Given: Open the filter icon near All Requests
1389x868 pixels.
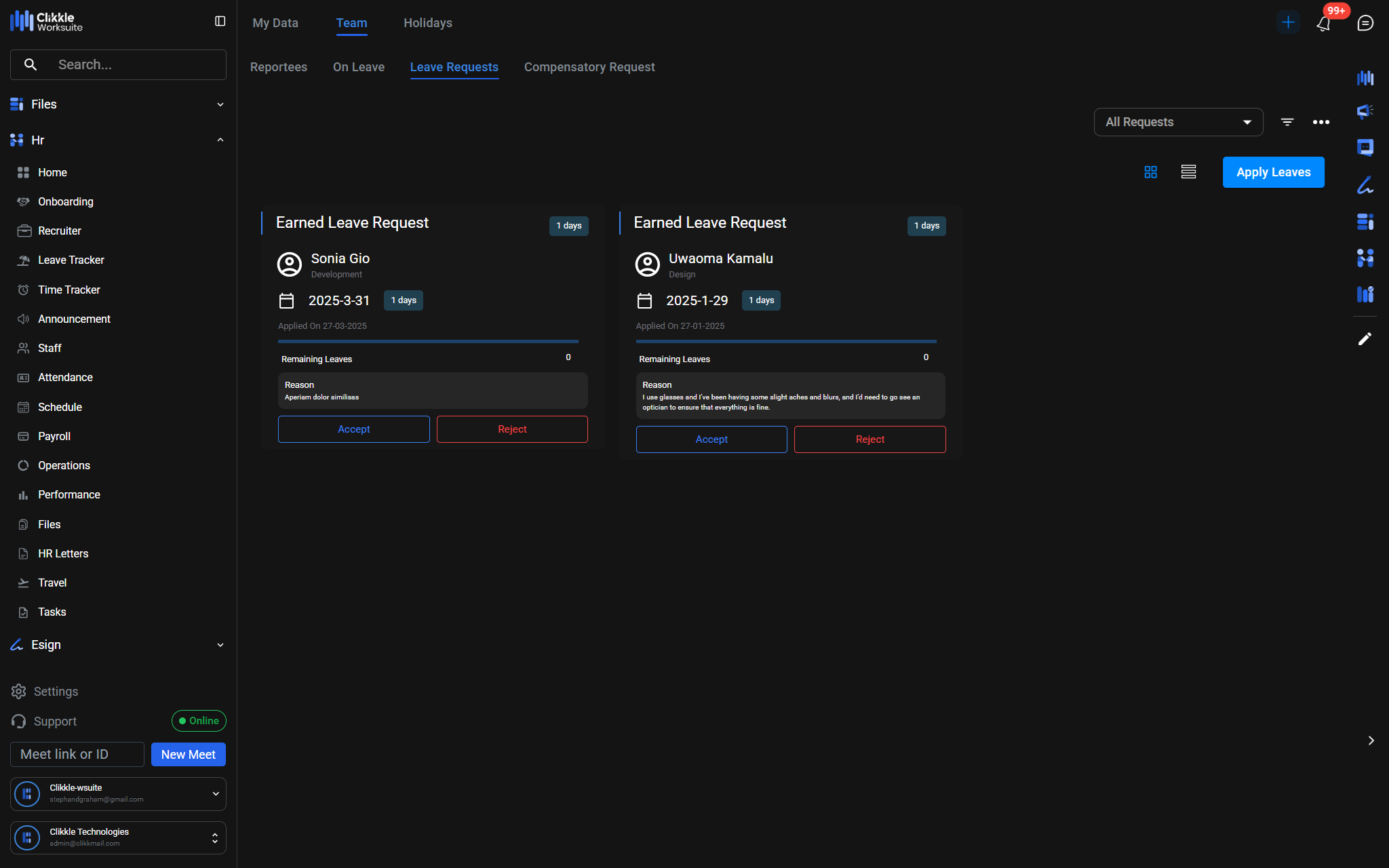Looking at the screenshot, I should point(1287,122).
